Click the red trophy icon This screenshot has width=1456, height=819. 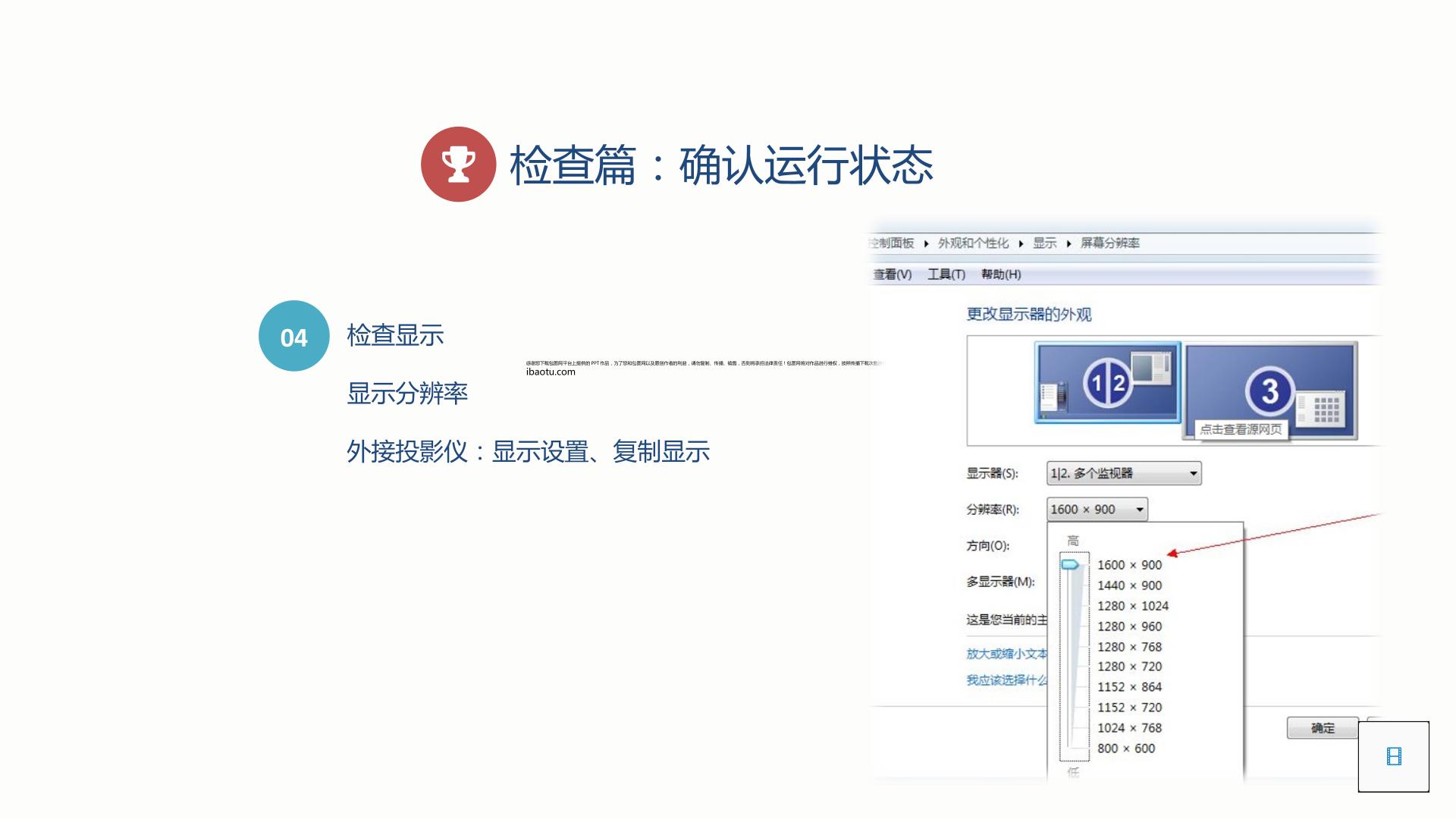click(x=458, y=164)
